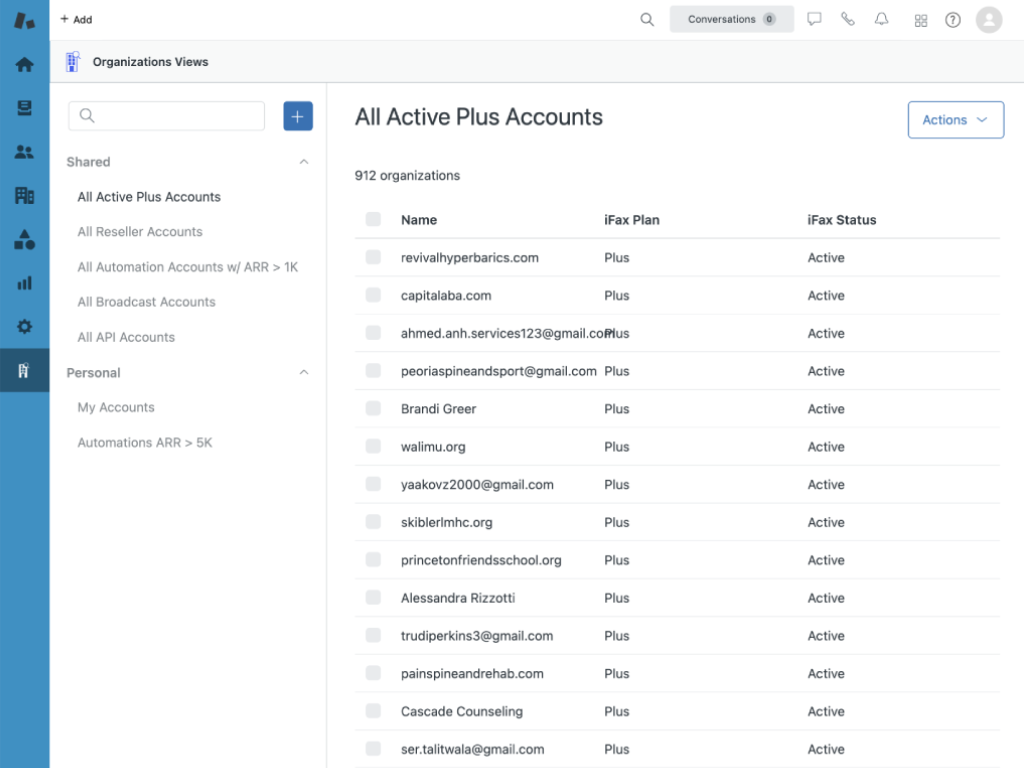1024x768 pixels.
Task: Click the blue plus add view button
Action: 298,116
